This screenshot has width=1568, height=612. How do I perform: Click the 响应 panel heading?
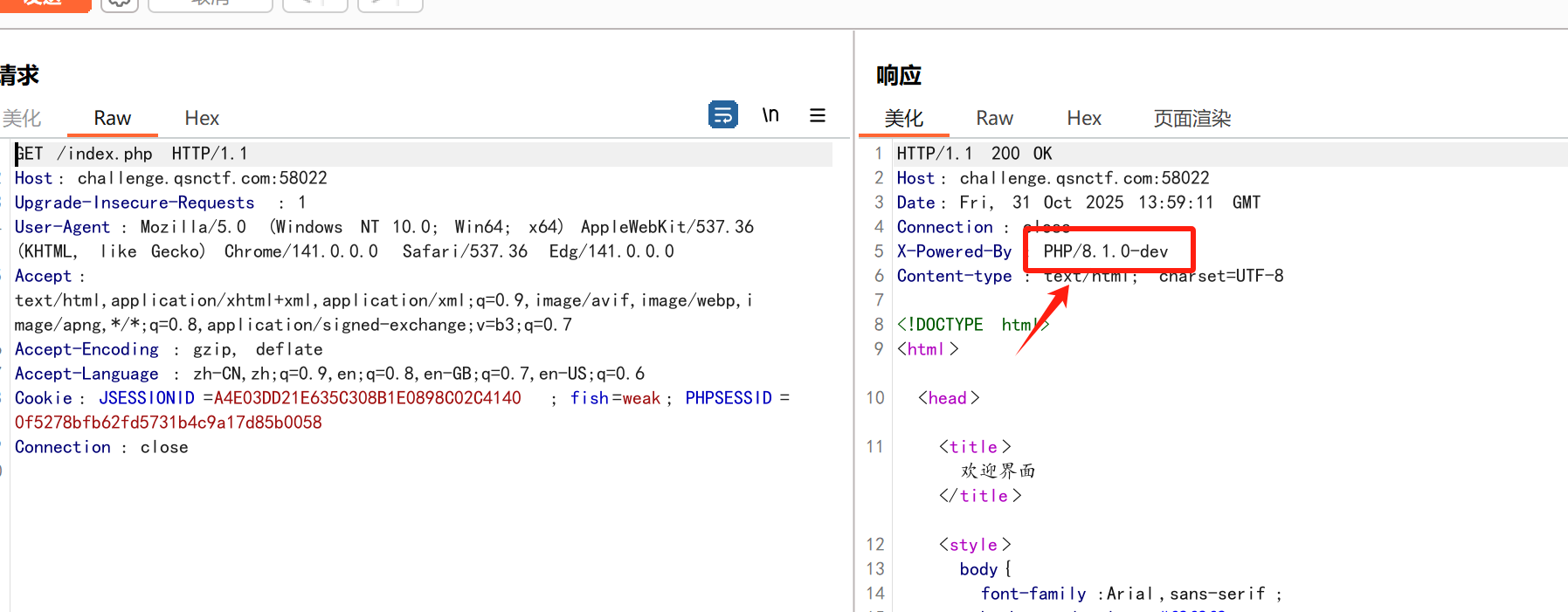point(899,75)
